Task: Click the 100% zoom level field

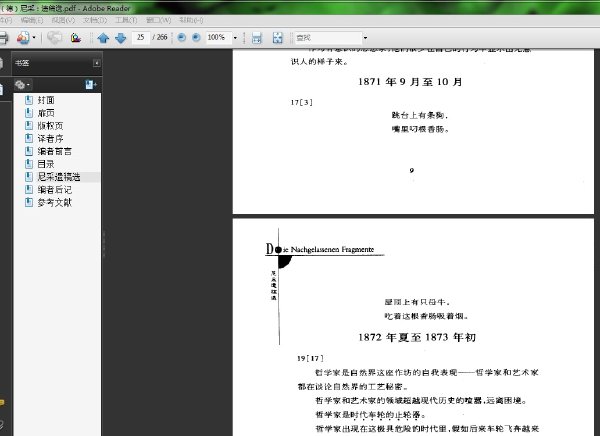Action: [x=218, y=38]
